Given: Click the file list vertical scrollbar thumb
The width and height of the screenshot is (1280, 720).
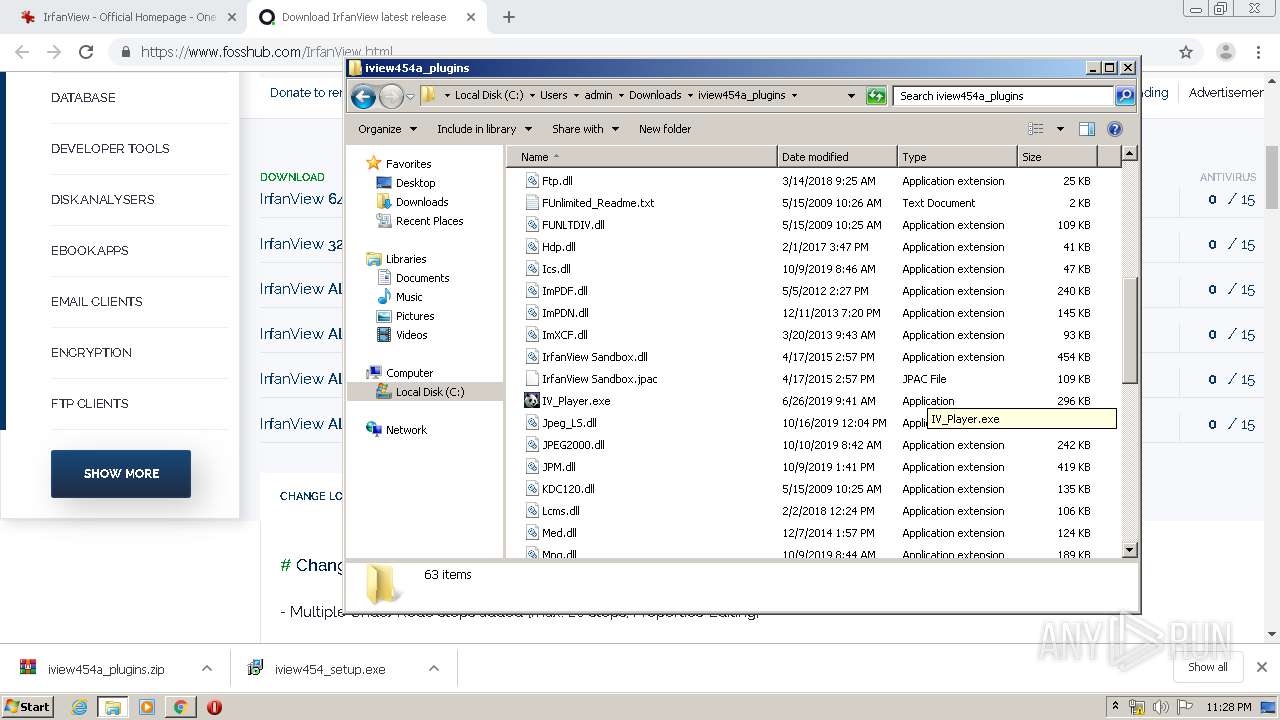Looking at the screenshot, I should point(1130,330).
